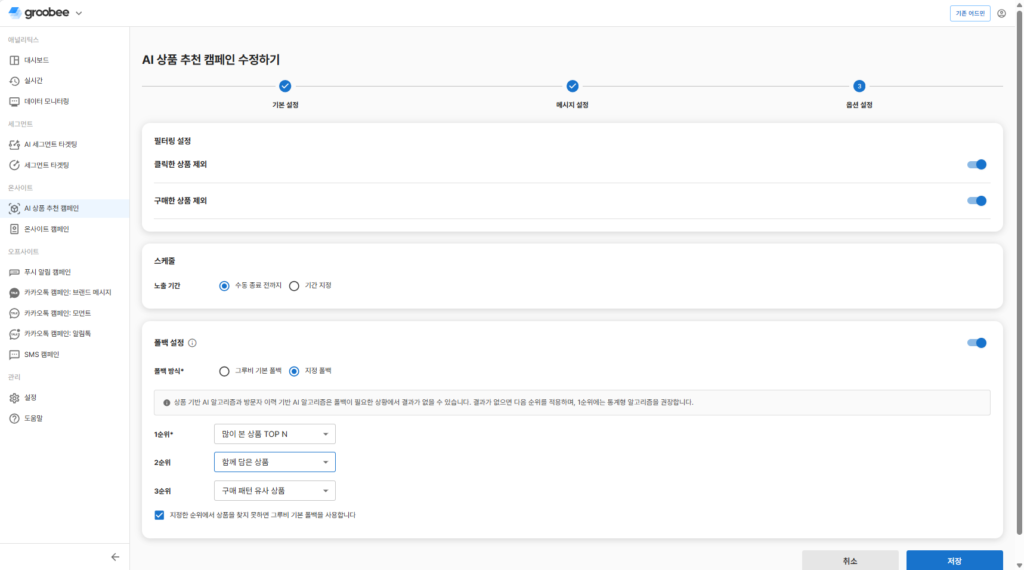Click the 저장 save button

click(954, 560)
